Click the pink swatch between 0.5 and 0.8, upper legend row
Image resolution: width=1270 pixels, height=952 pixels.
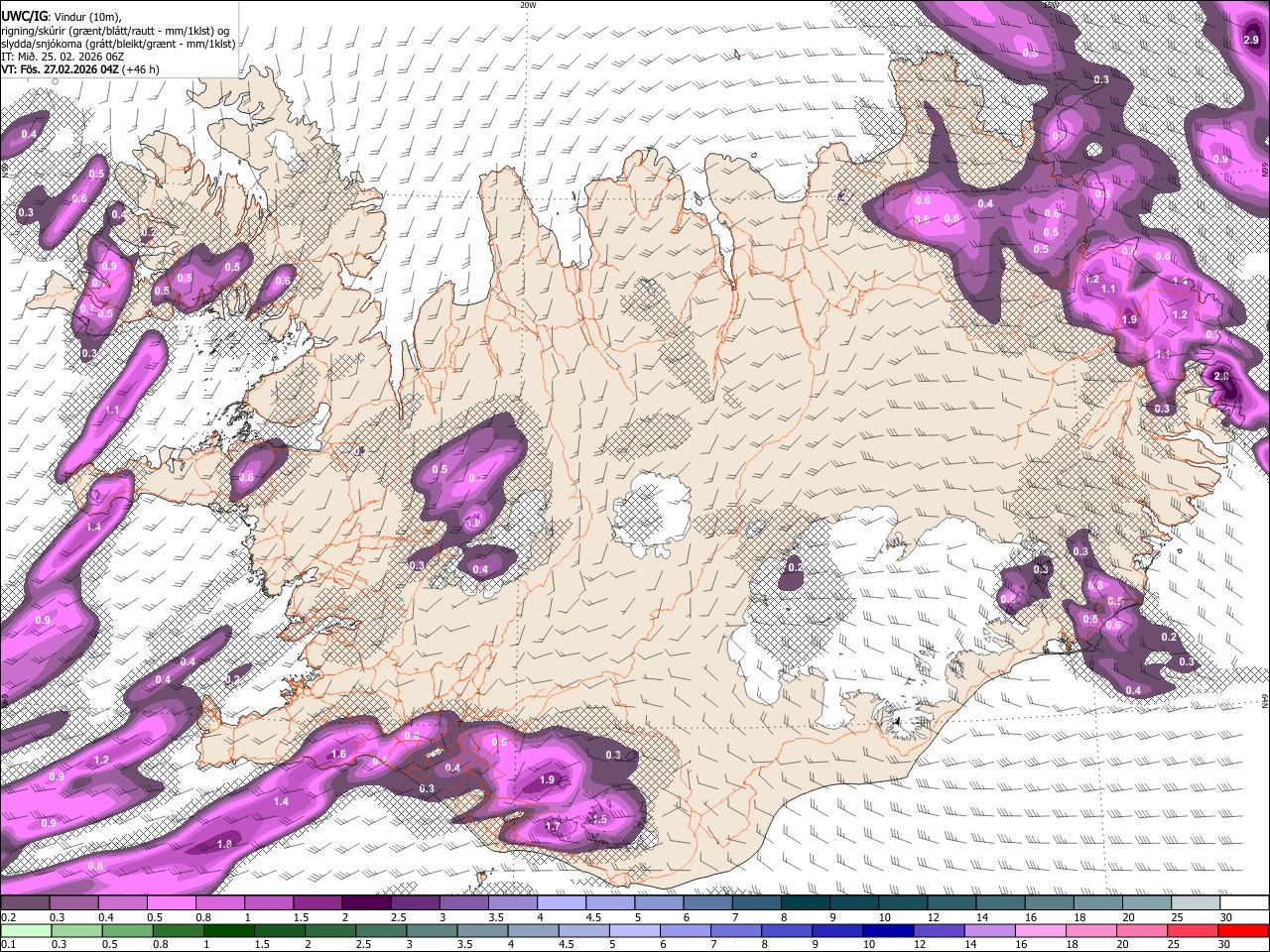pos(171,903)
